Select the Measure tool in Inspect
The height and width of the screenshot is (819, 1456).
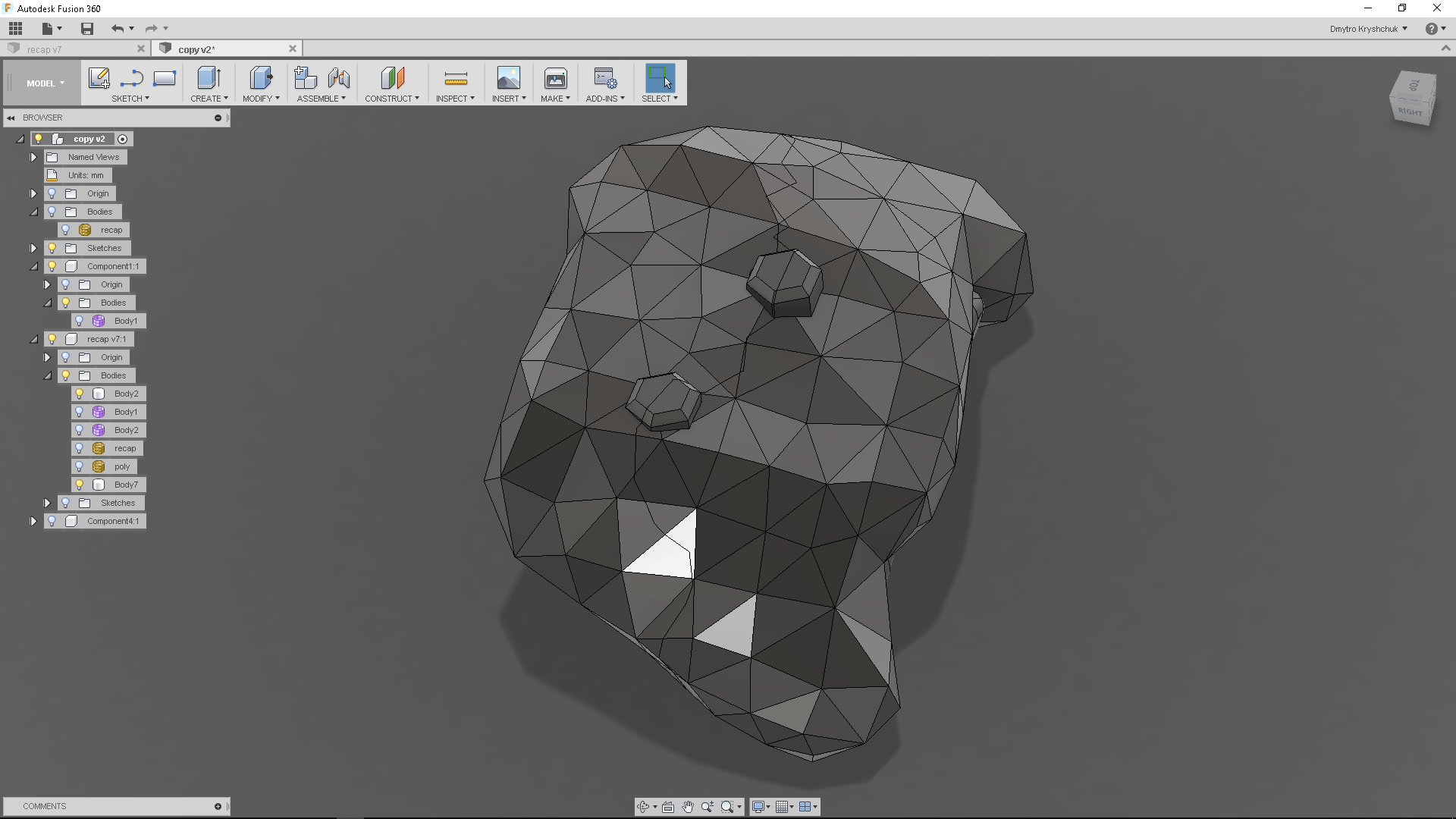[x=456, y=78]
